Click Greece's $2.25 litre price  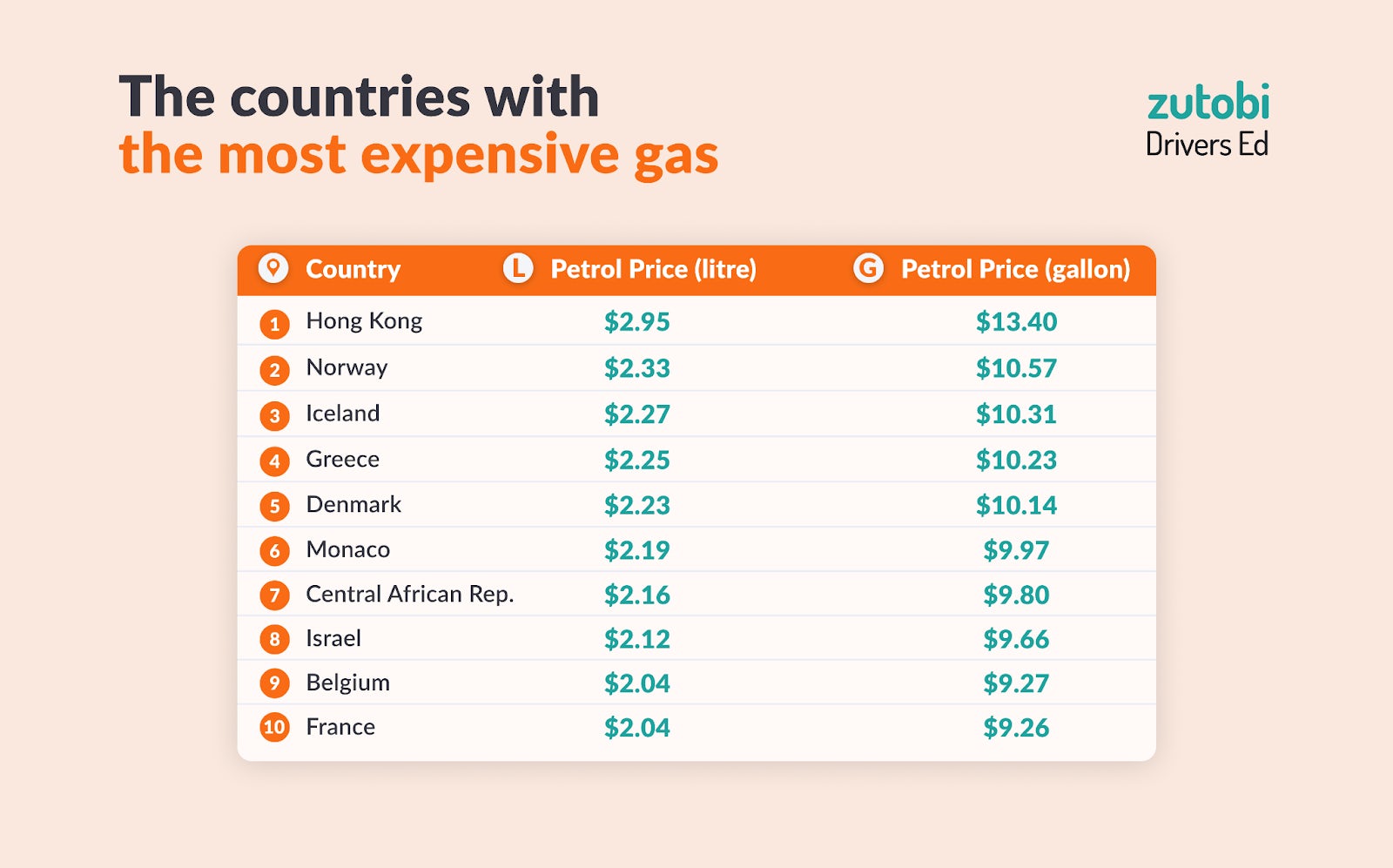(637, 460)
